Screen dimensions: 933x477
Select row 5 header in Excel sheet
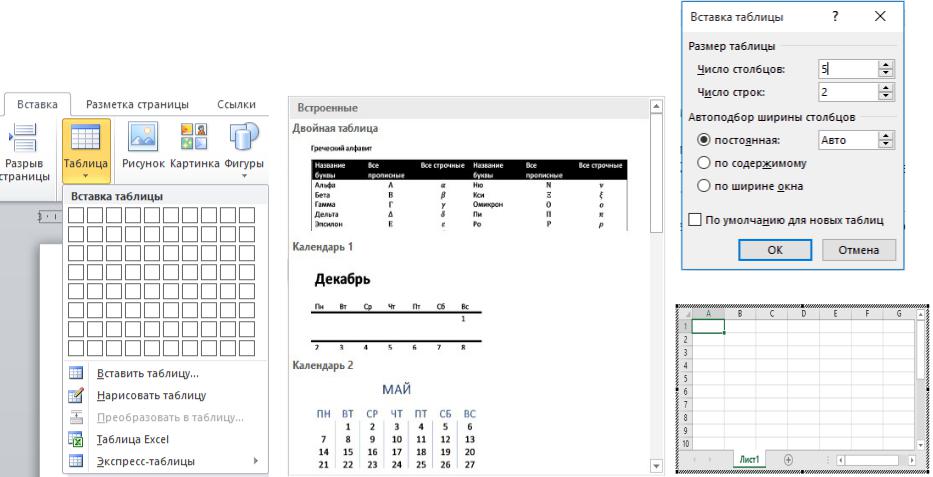click(x=685, y=378)
